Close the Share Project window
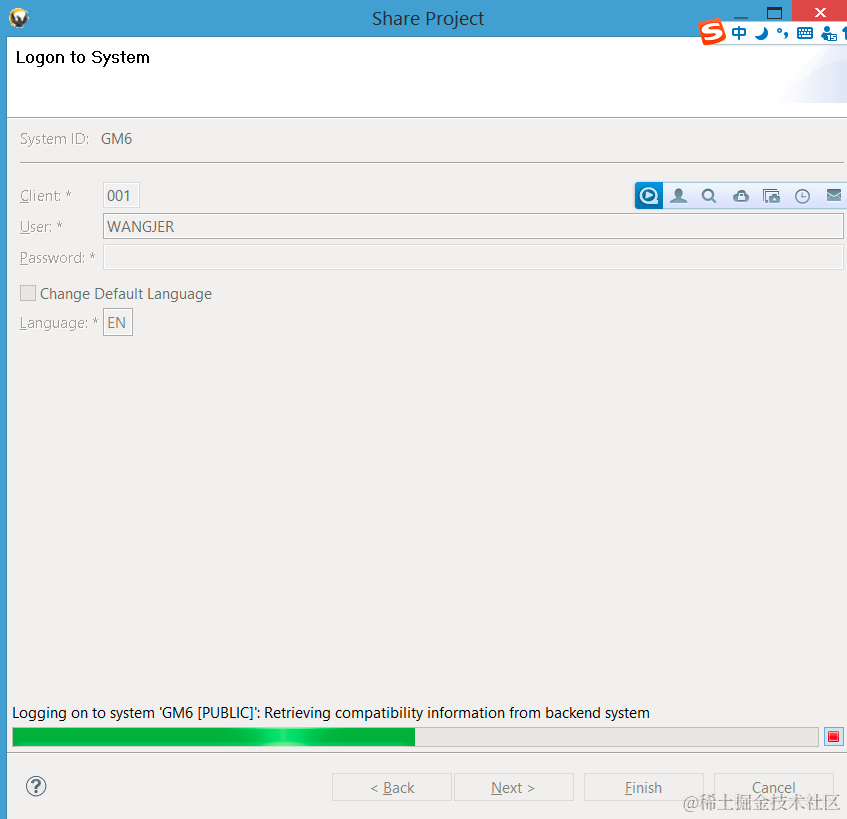The width and height of the screenshot is (847, 819). pyautogui.click(x=819, y=12)
